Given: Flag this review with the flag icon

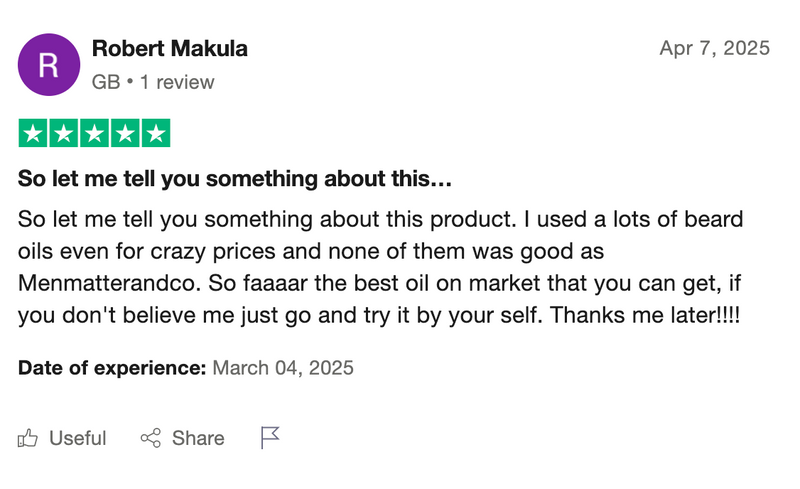Looking at the screenshot, I should pyautogui.click(x=270, y=437).
